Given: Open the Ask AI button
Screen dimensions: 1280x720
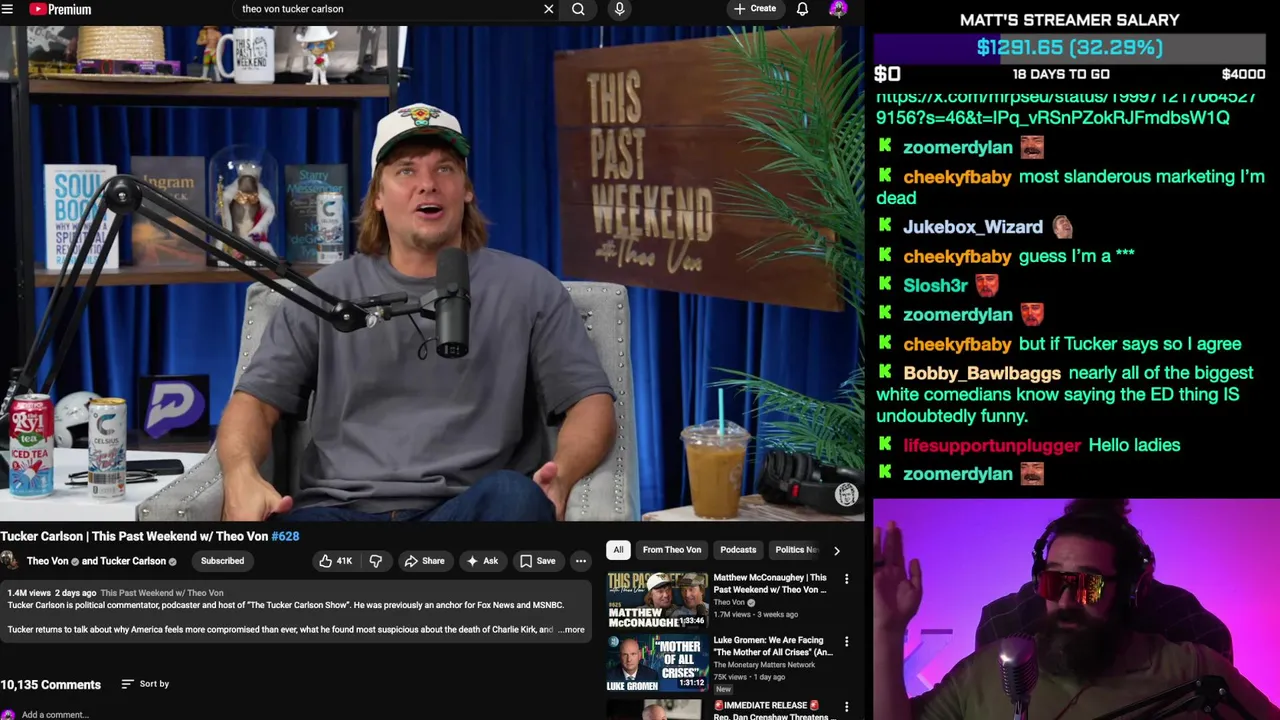Looking at the screenshot, I should point(481,561).
